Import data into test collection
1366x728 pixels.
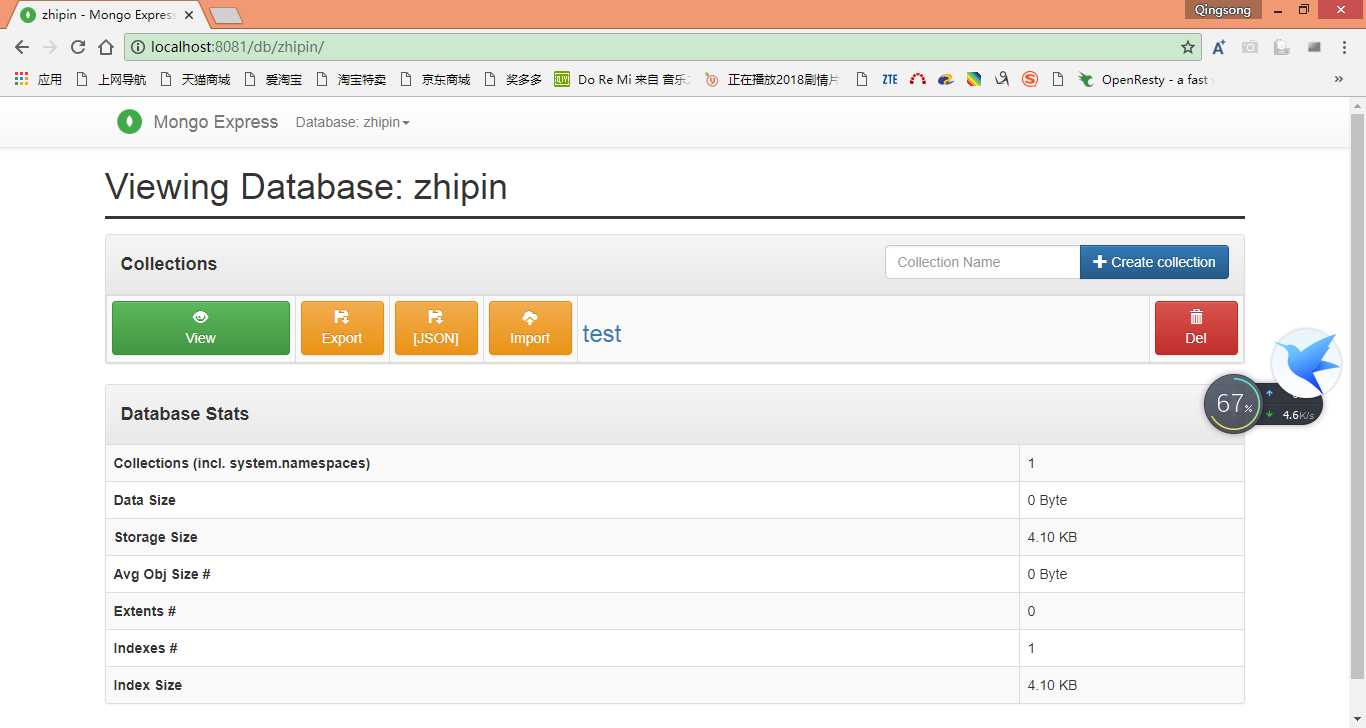[530, 328]
